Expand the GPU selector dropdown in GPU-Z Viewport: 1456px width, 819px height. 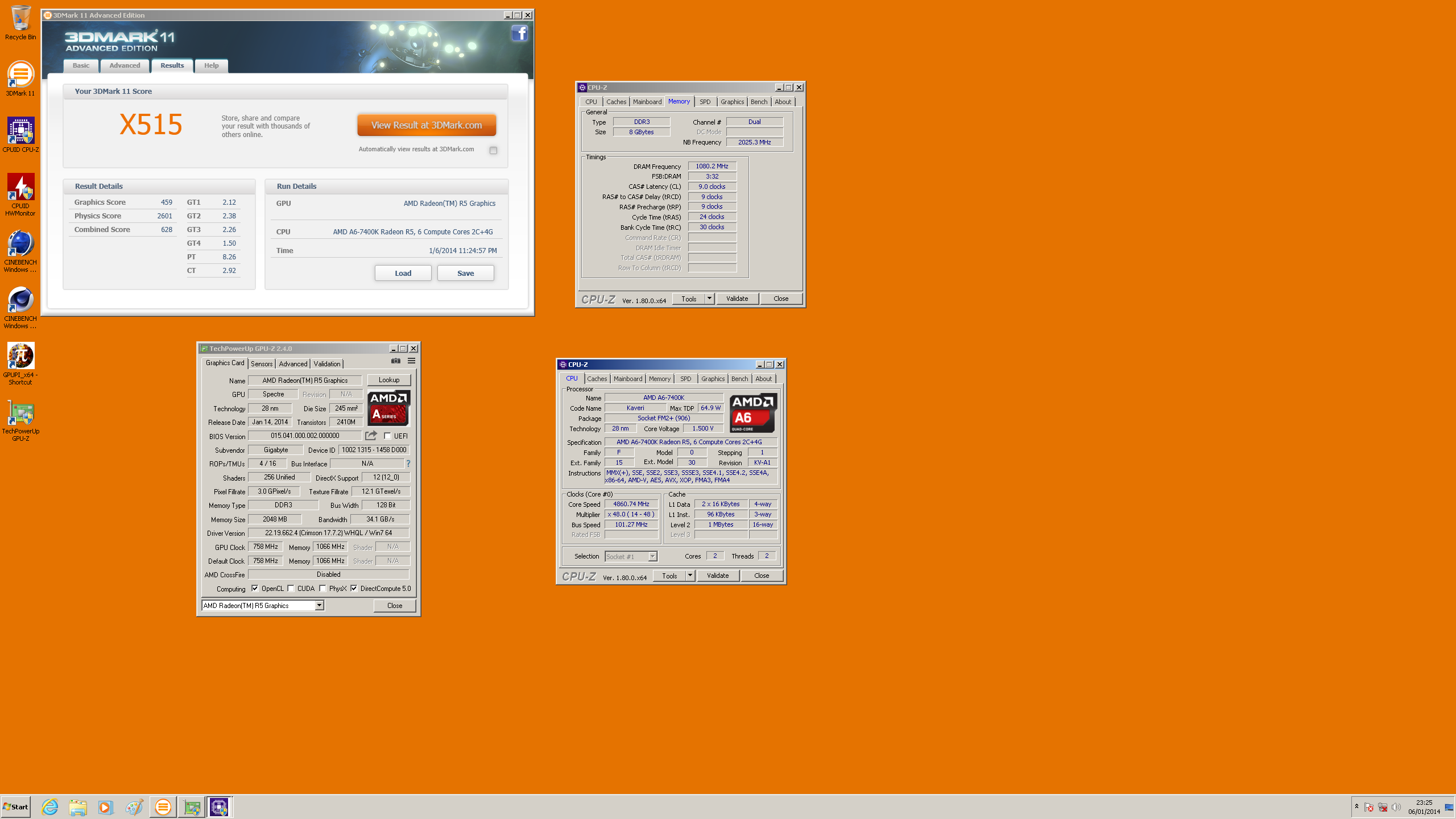click(x=320, y=605)
